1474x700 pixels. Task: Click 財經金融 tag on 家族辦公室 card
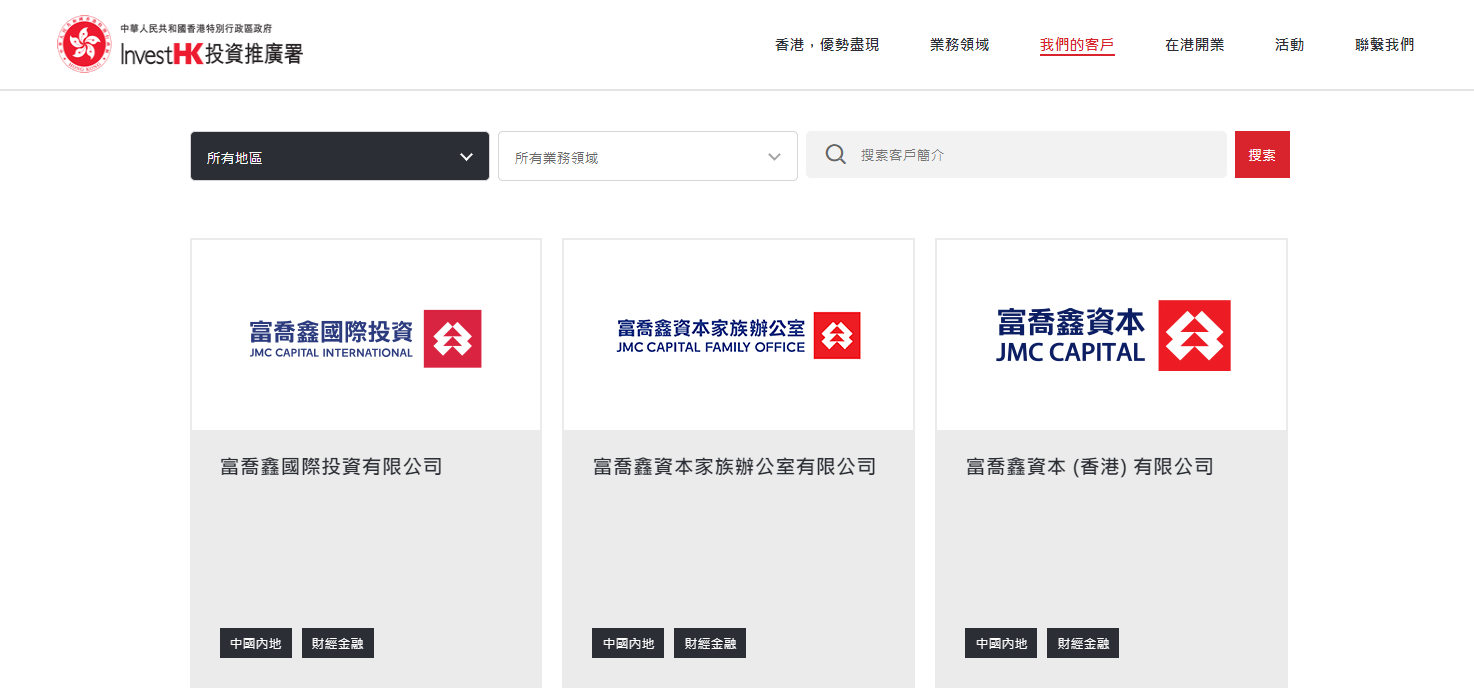coord(710,643)
